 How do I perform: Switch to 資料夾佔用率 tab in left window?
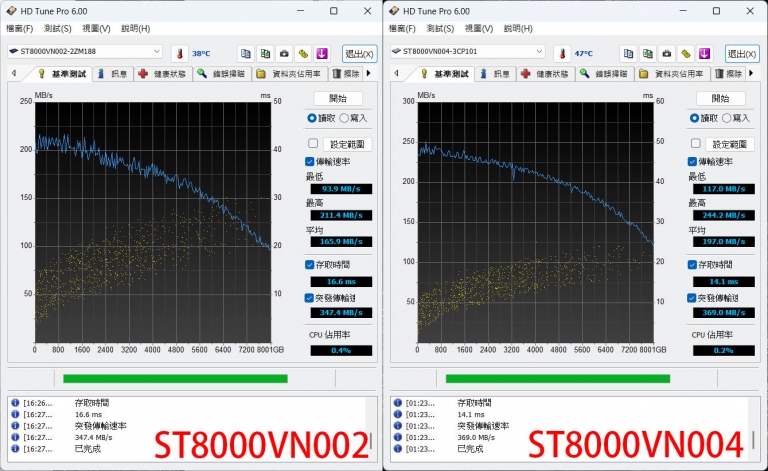click(290, 74)
